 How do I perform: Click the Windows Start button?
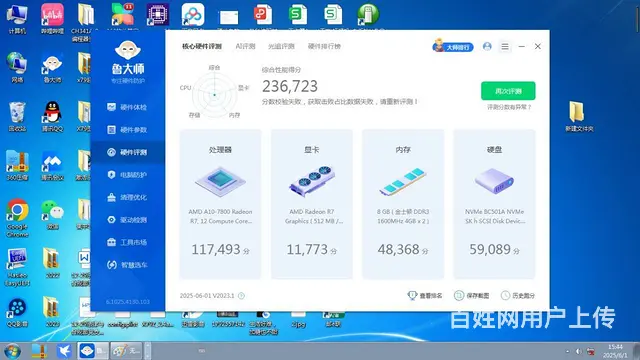click(x=12, y=351)
